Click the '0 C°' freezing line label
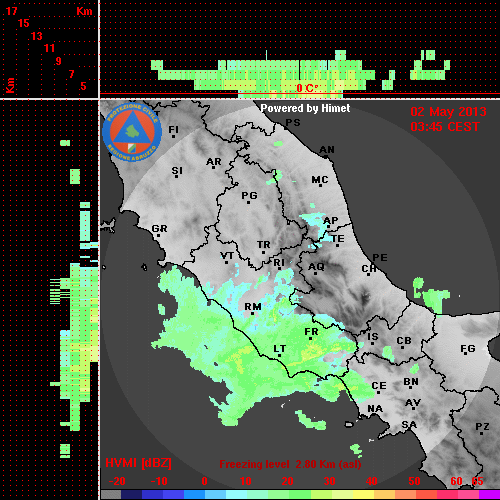The height and width of the screenshot is (500, 500). (x=307, y=88)
